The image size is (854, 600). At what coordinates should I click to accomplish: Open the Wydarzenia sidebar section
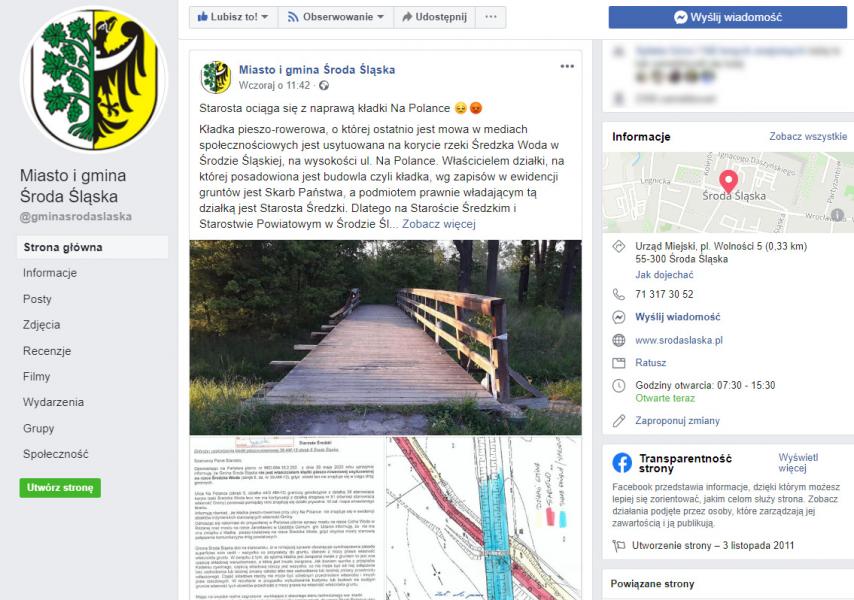point(53,402)
